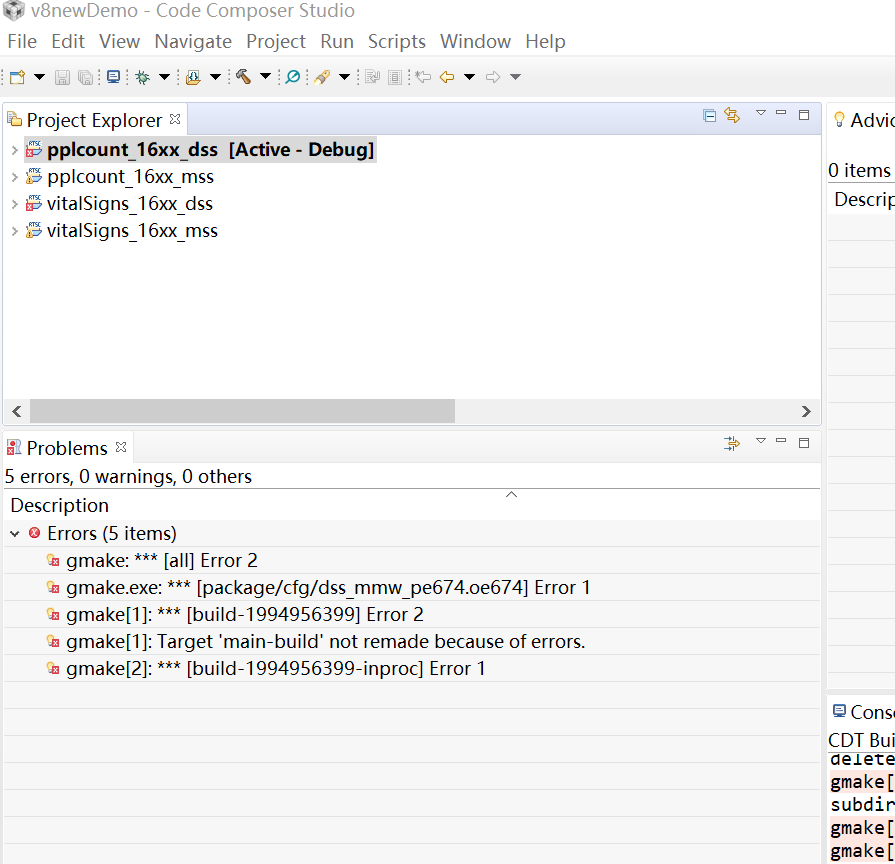This screenshot has height=864, width=895.
Task: Open the New wizard dropdown arrow
Action: click(x=39, y=77)
